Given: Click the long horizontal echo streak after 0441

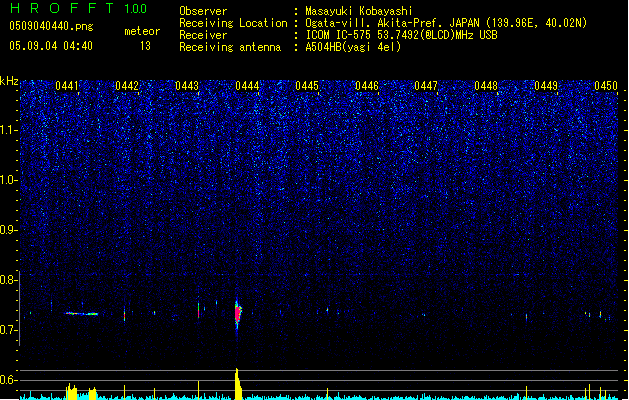Looking at the screenshot, I should 82,314.
